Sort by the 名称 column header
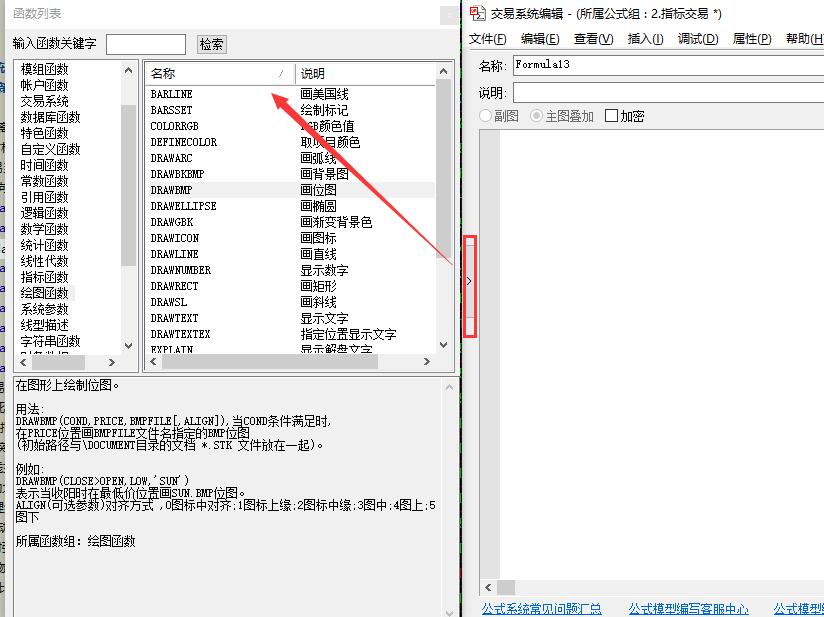Screen dimensions: 824x617 220,74
